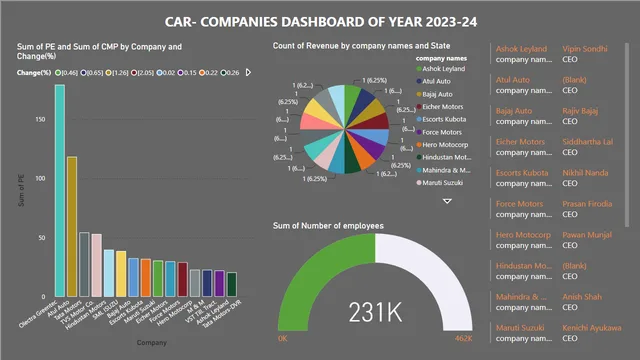Image resolution: width=640 pixels, height=360 pixels.
Task: Click Hero Motocorp in pie legend
Action: click(442, 144)
